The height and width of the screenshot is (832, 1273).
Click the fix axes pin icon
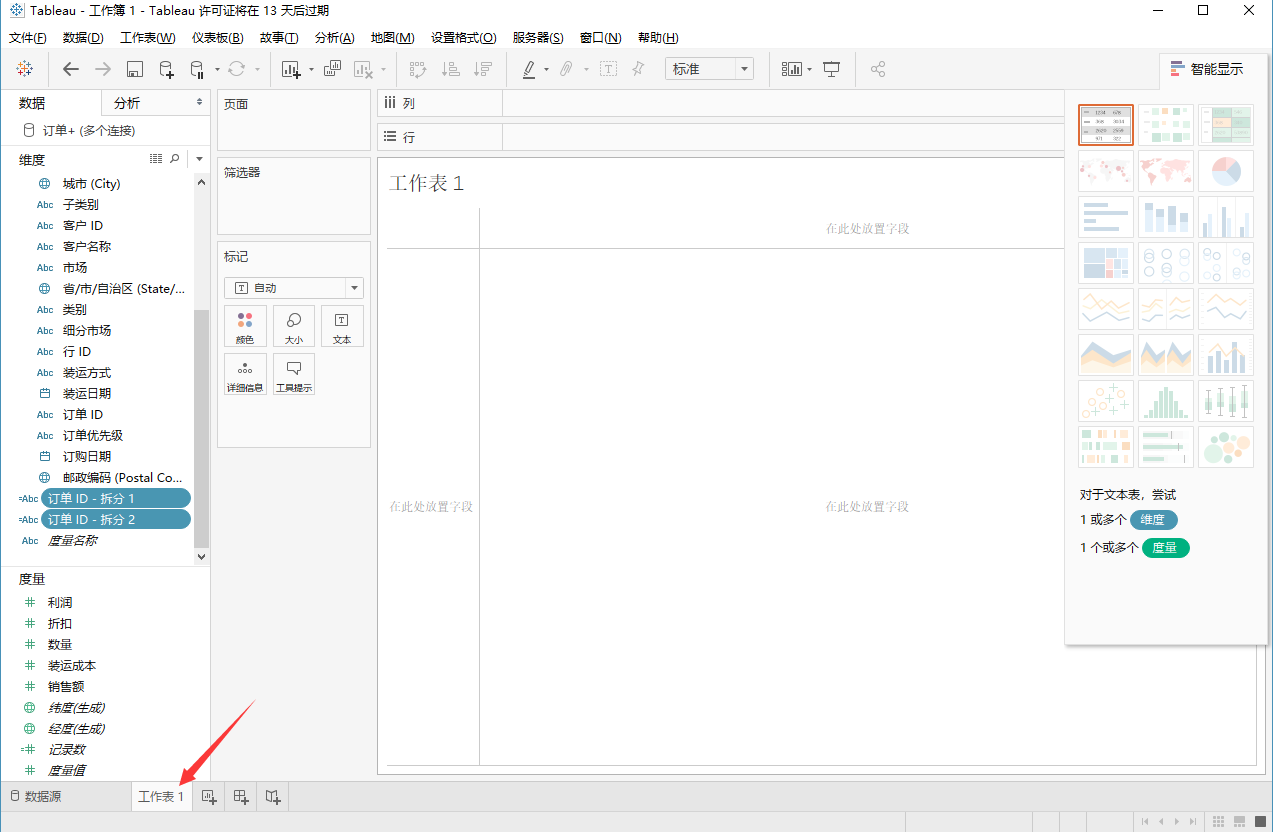coord(638,69)
